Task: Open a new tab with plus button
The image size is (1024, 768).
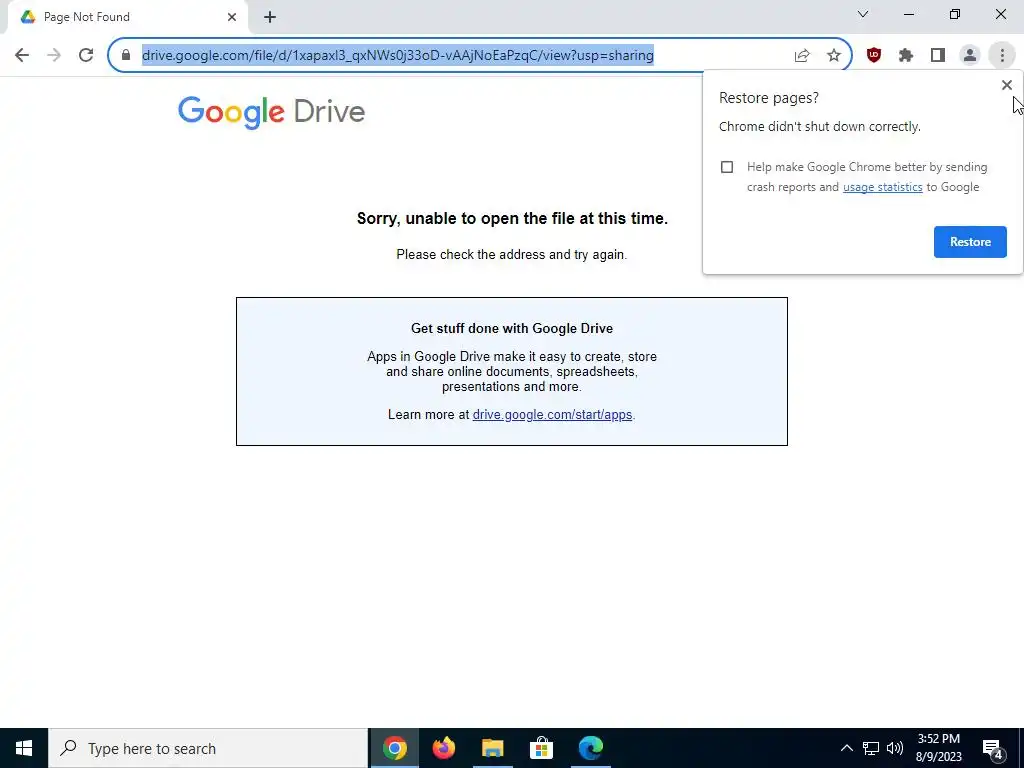Action: 270,17
